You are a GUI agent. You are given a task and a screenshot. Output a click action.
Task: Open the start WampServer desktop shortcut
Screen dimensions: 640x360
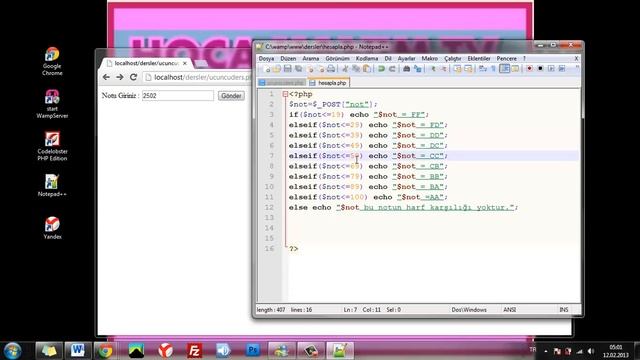(x=52, y=104)
